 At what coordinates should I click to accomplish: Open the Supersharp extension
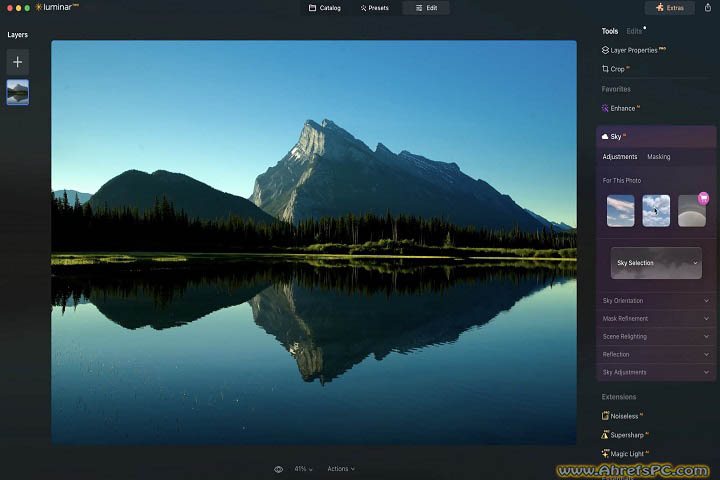point(624,435)
